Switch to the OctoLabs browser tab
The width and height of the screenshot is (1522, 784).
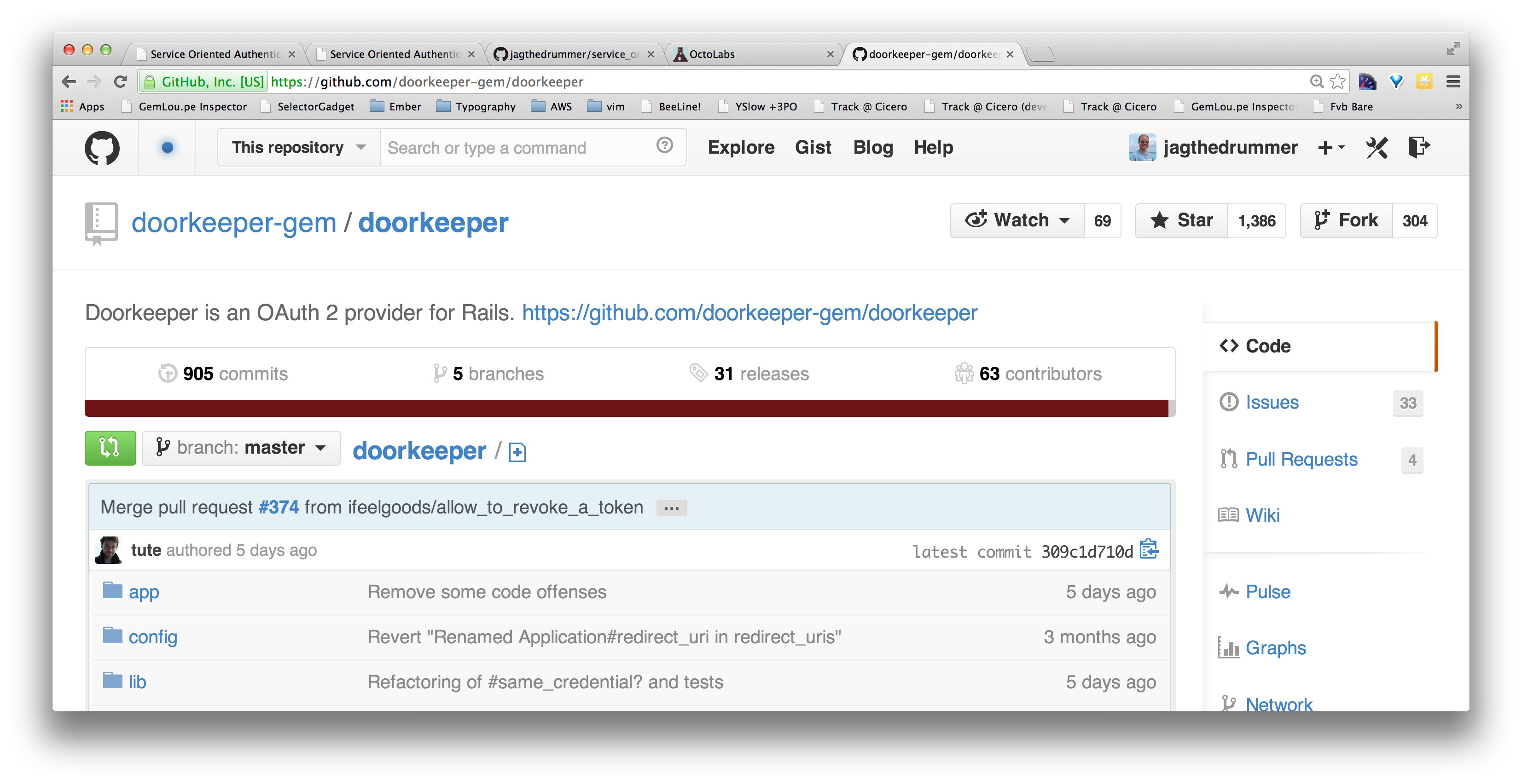[753, 54]
